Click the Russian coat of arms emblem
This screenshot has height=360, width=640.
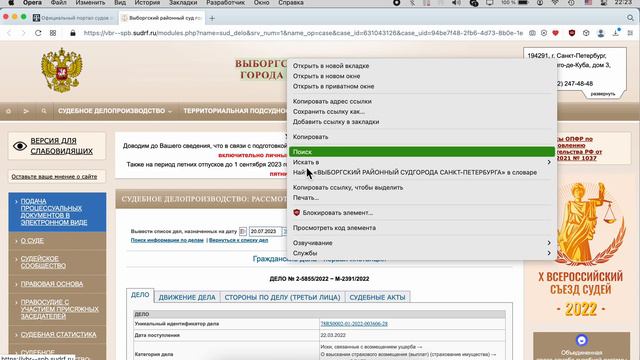click(62, 70)
